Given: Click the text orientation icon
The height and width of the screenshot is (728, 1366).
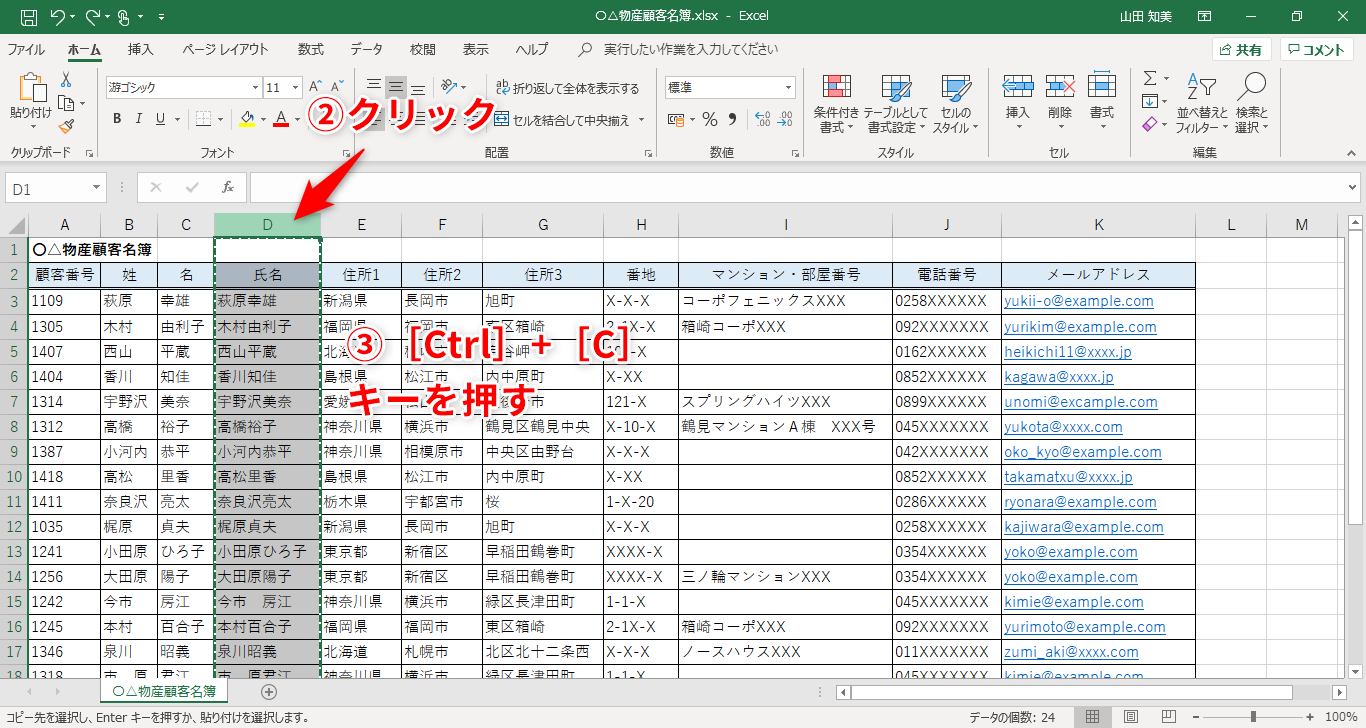Looking at the screenshot, I should pyautogui.click(x=449, y=87).
